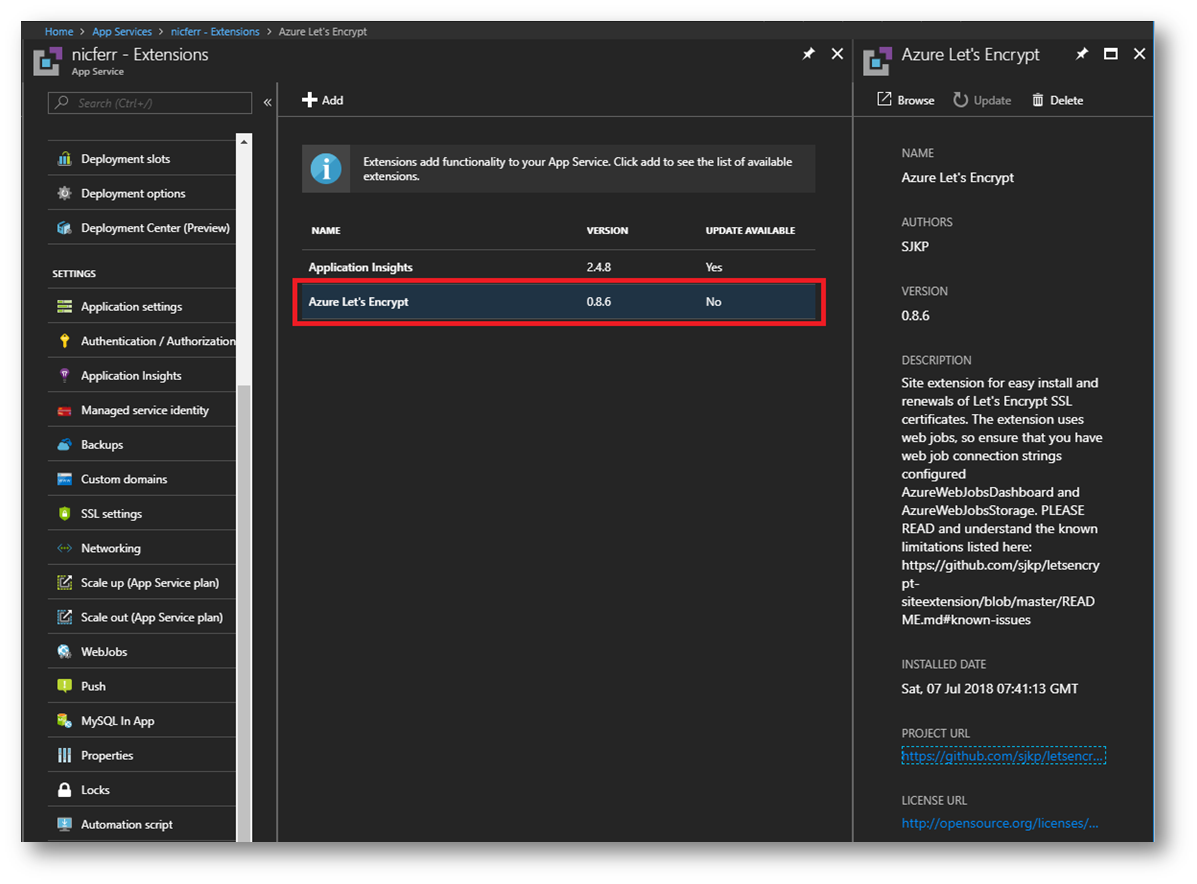Viewport: 1197px width, 884px height.
Task: Open Networking menu item
Action: (x=142, y=548)
